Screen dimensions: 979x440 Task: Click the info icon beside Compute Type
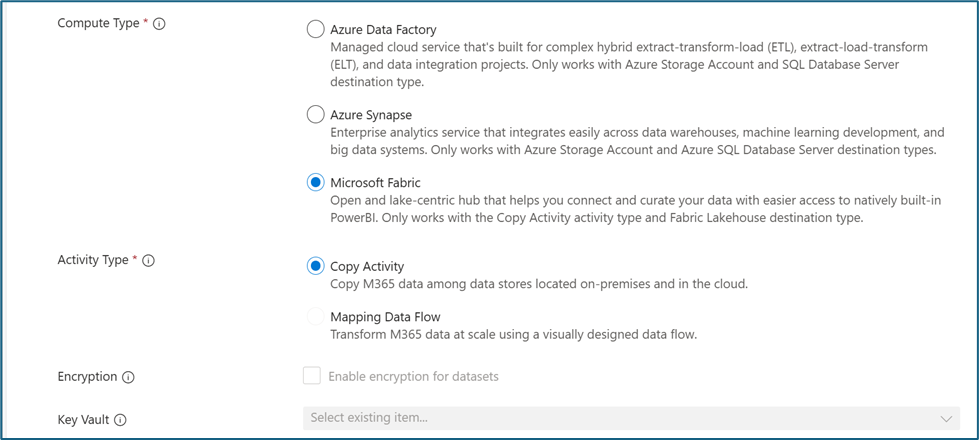point(159,24)
